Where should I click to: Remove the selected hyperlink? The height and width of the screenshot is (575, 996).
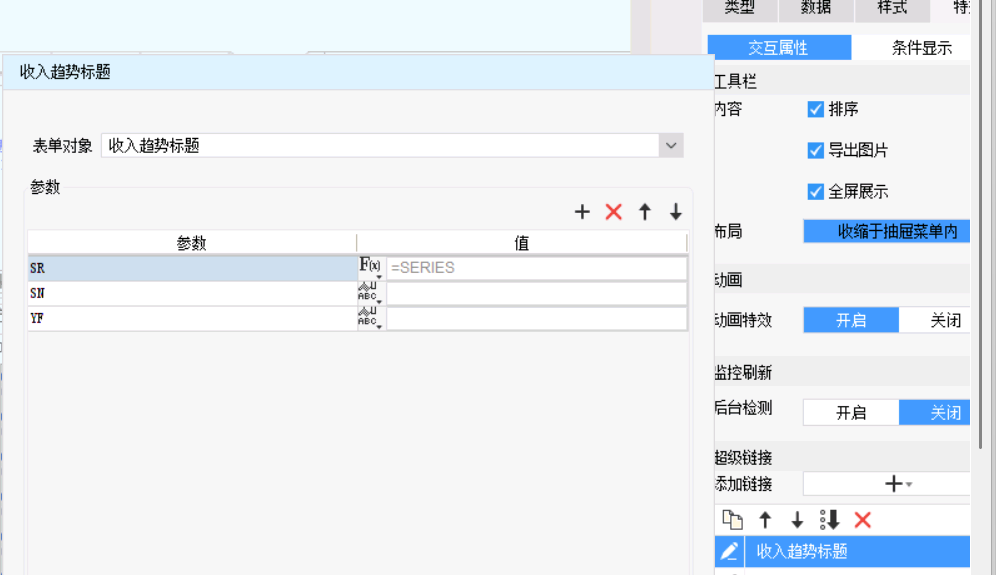pyautogui.click(x=863, y=520)
